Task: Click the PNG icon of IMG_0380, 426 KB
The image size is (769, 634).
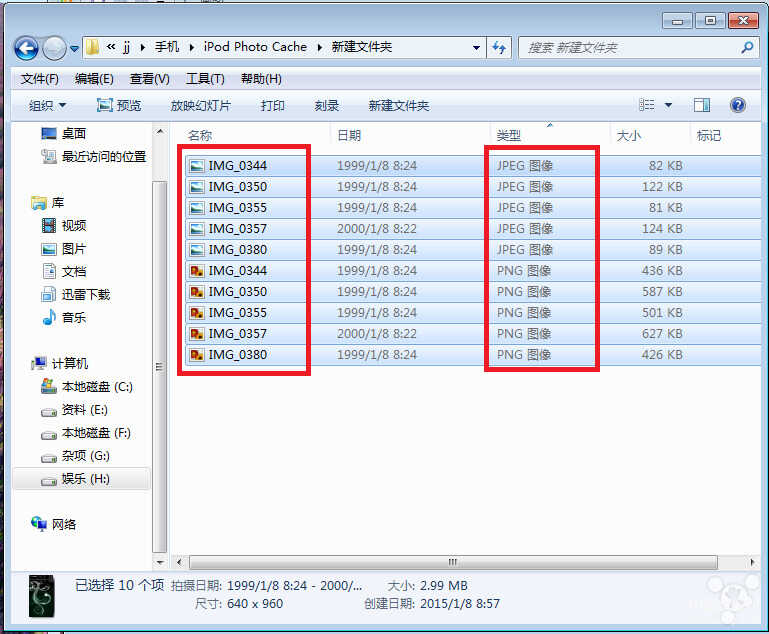Action: (197, 355)
